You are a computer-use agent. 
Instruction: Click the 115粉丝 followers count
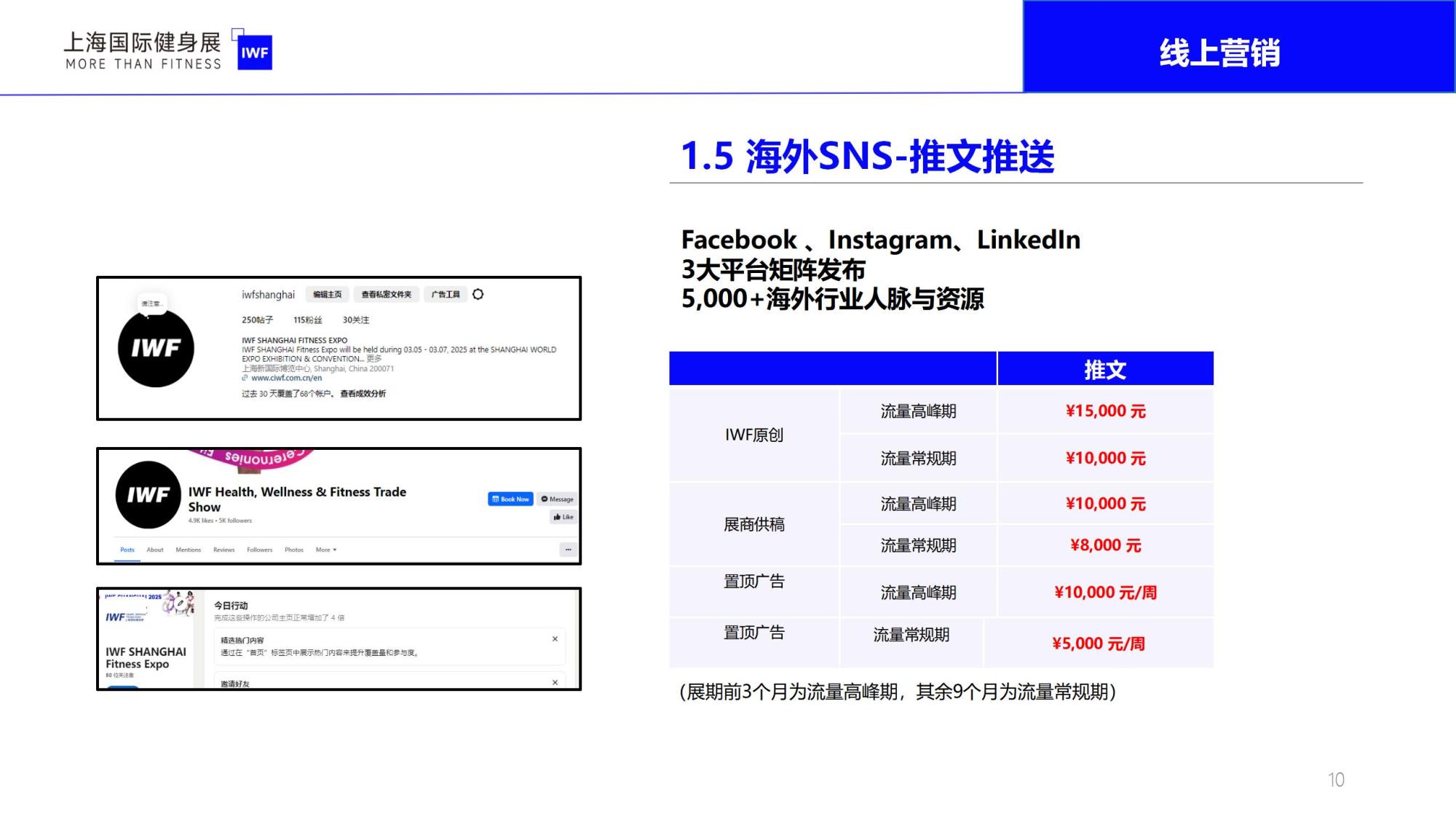(308, 320)
